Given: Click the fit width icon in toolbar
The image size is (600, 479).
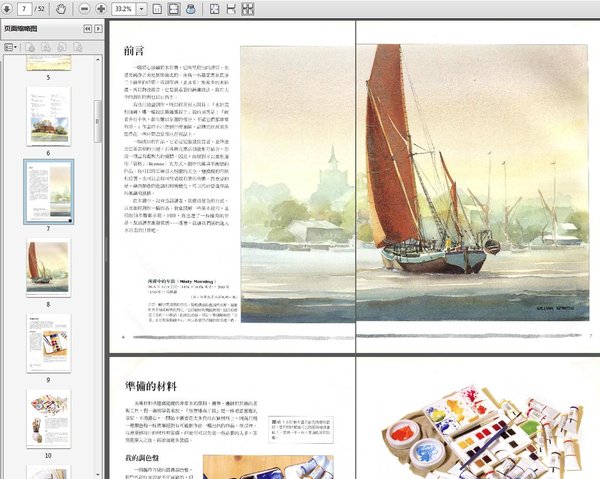Looking at the screenshot, I should tap(232, 9).
